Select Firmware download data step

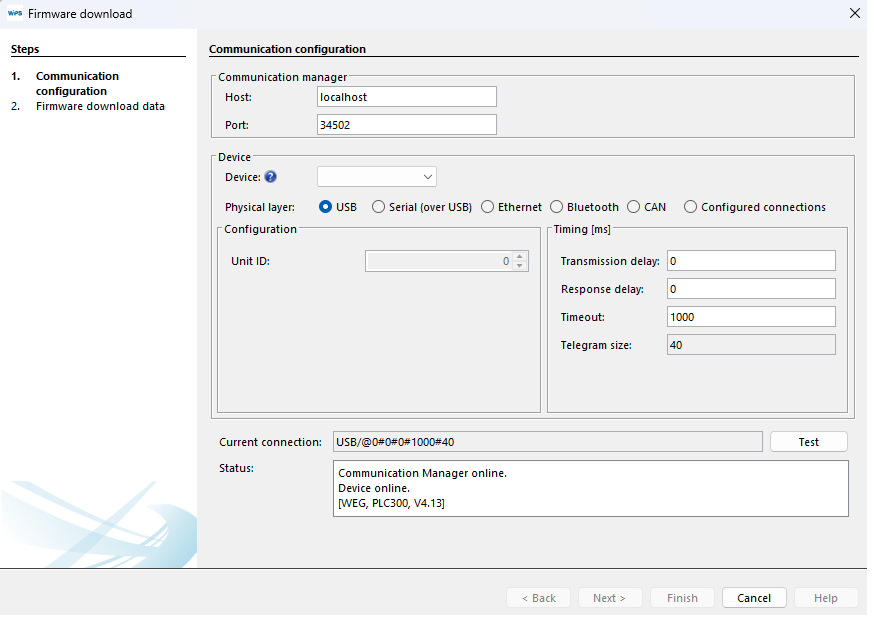coord(100,106)
